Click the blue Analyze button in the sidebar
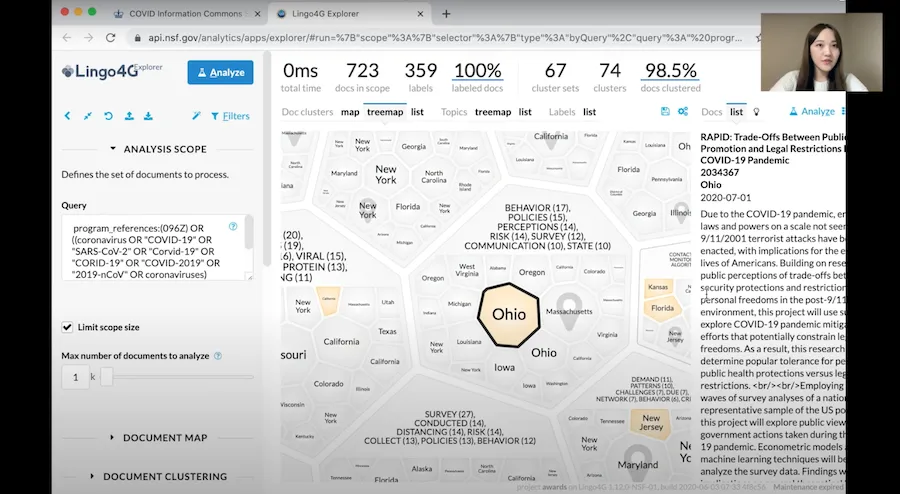This screenshot has height=494, width=900. (x=220, y=72)
